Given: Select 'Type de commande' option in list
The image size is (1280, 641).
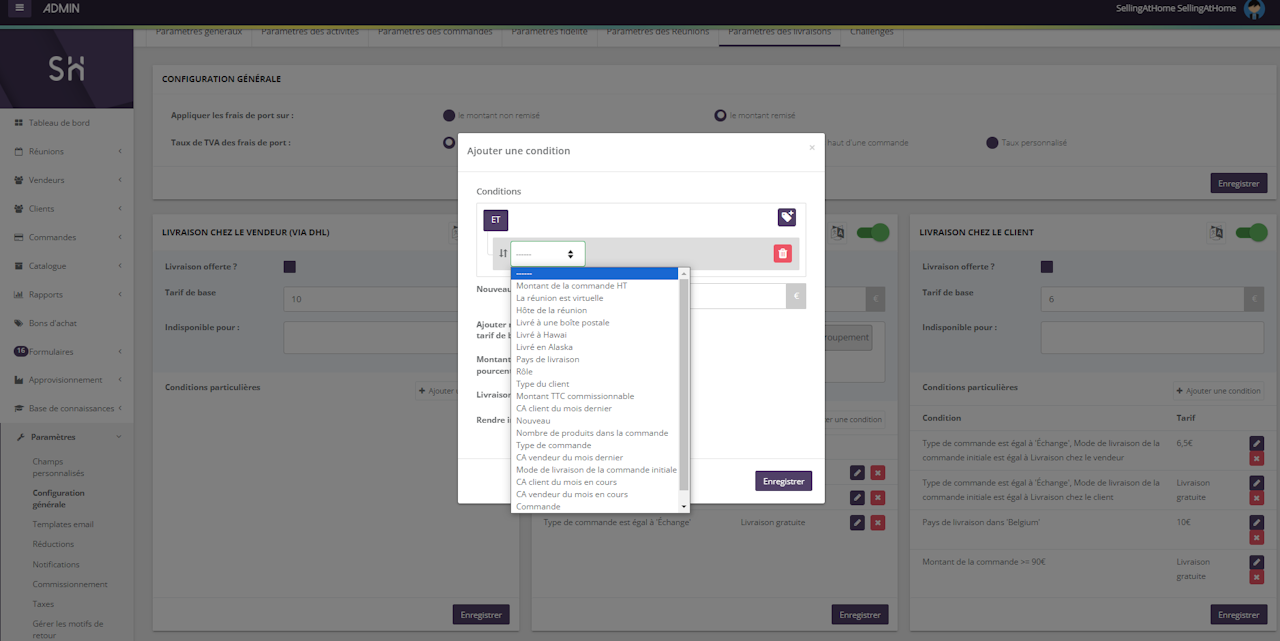Looking at the screenshot, I should click(553, 445).
